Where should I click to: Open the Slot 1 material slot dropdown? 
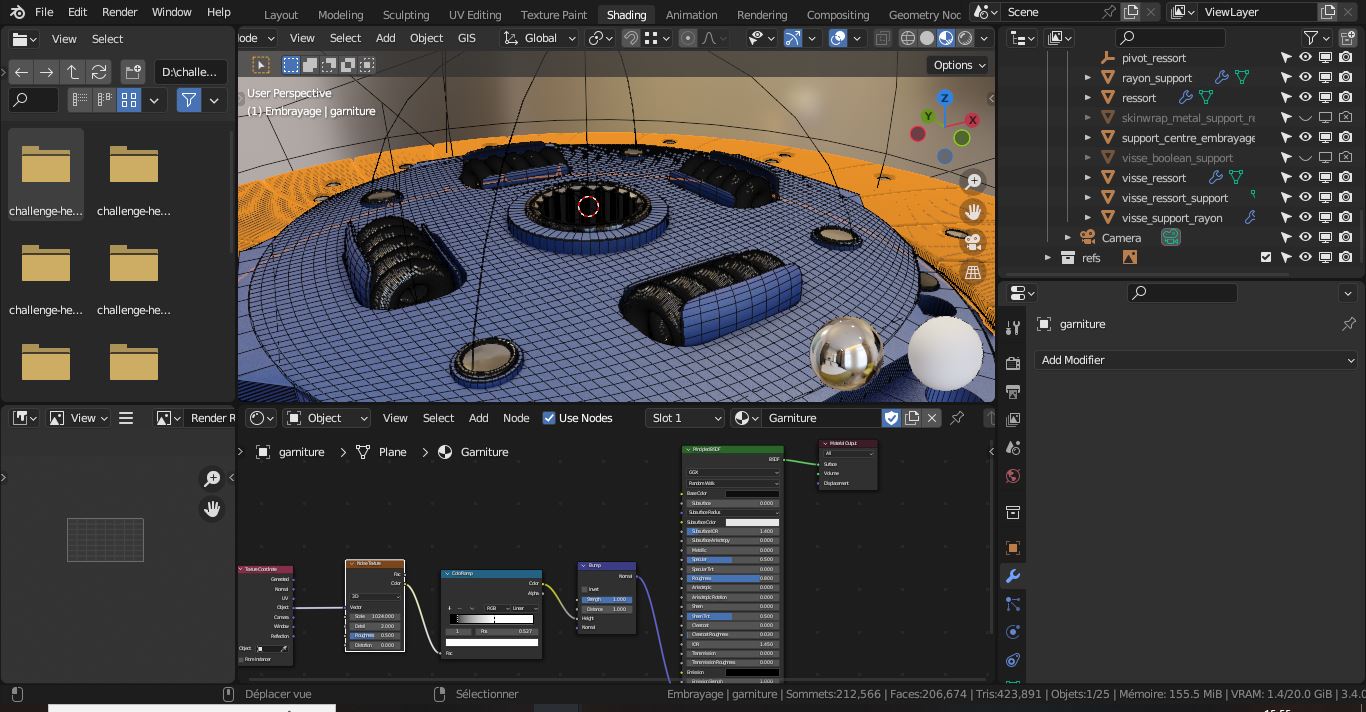(685, 418)
